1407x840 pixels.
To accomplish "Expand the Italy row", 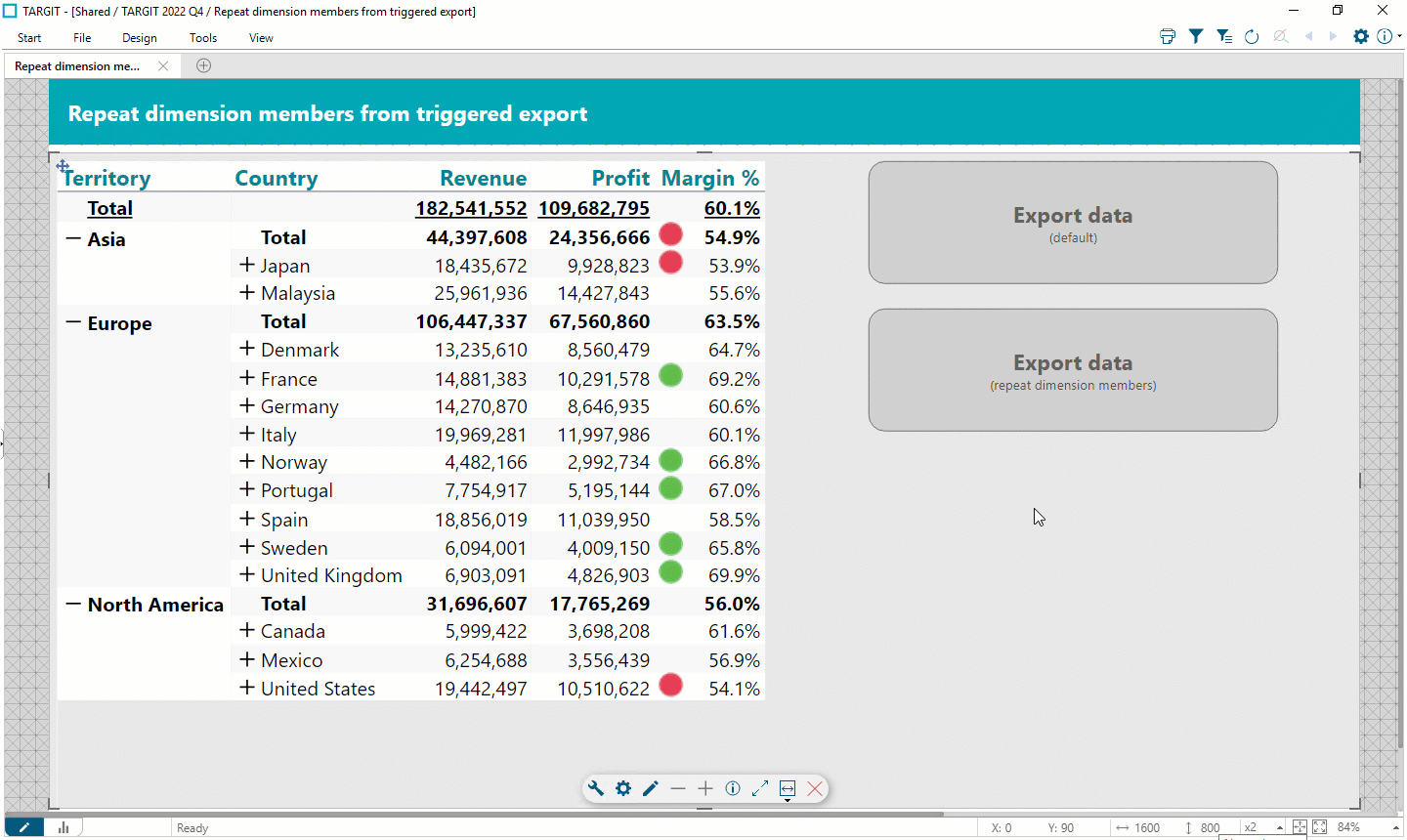I will click(247, 434).
